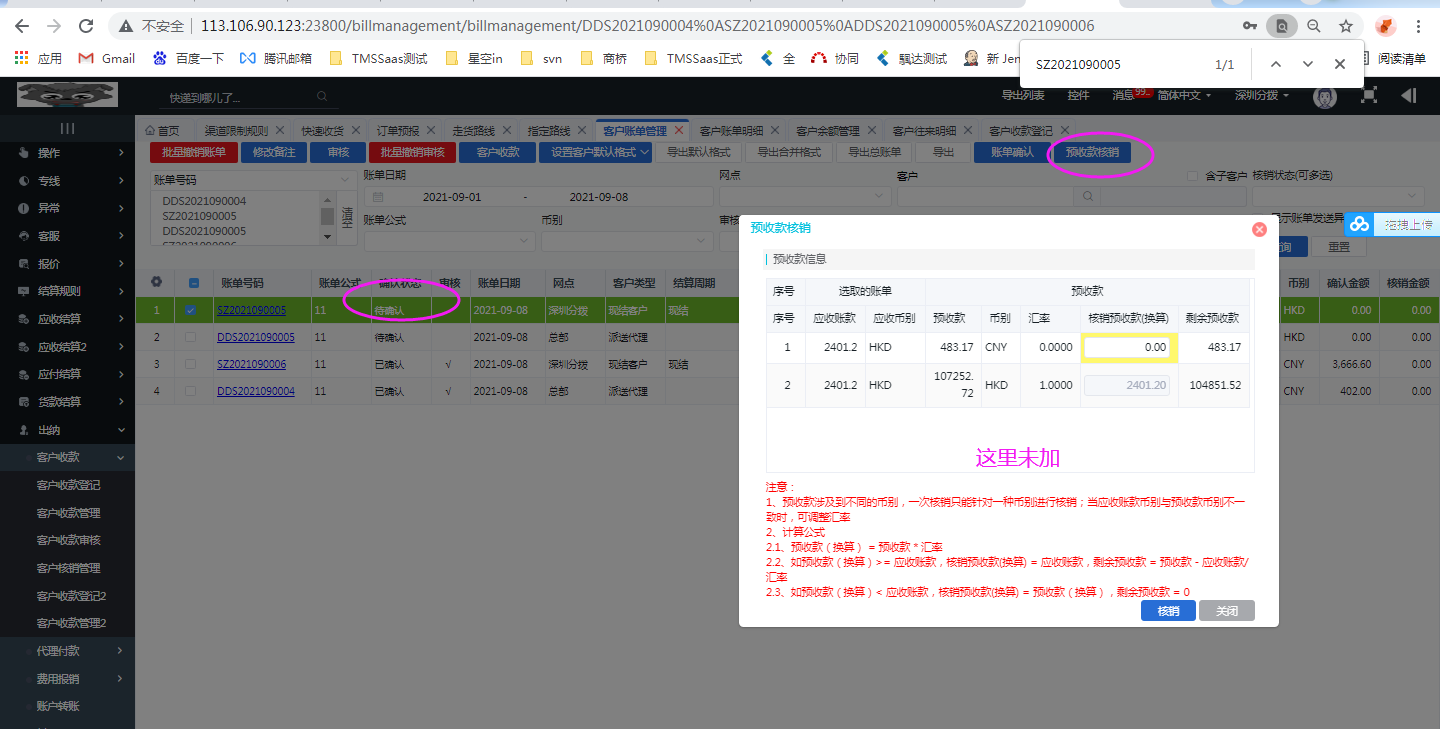Click the 拖拽上传 cloud upload widget
This screenshot has height=729, width=1440.
(x=1390, y=226)
